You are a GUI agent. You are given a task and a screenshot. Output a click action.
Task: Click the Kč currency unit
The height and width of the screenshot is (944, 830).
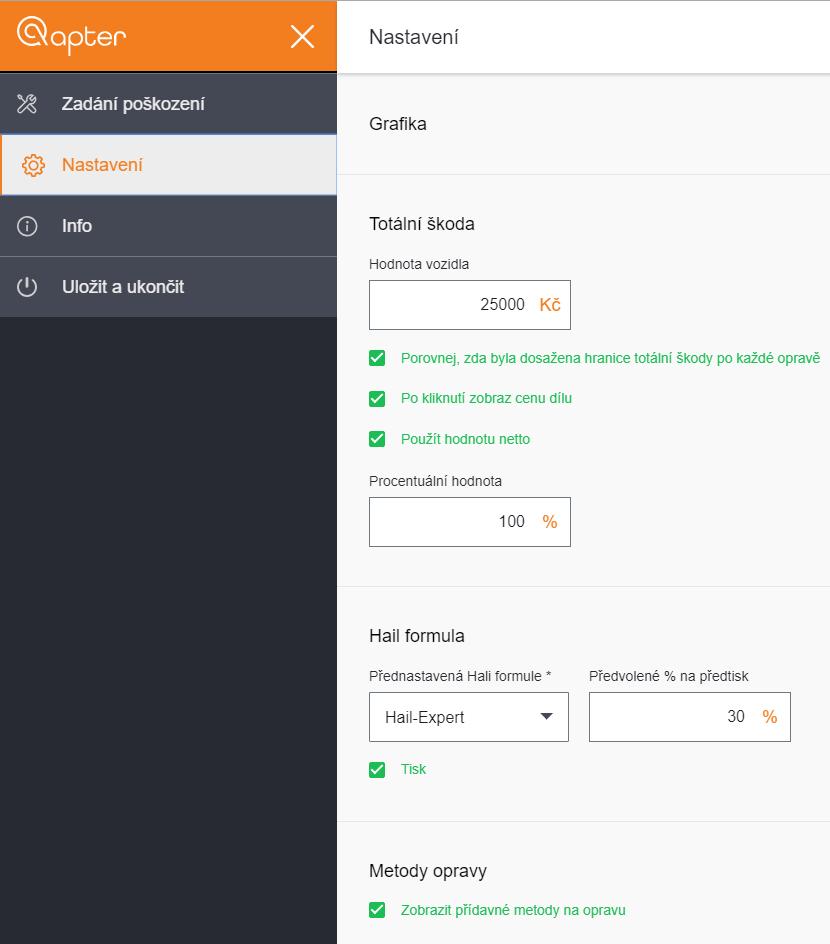[x=550, y=305]
